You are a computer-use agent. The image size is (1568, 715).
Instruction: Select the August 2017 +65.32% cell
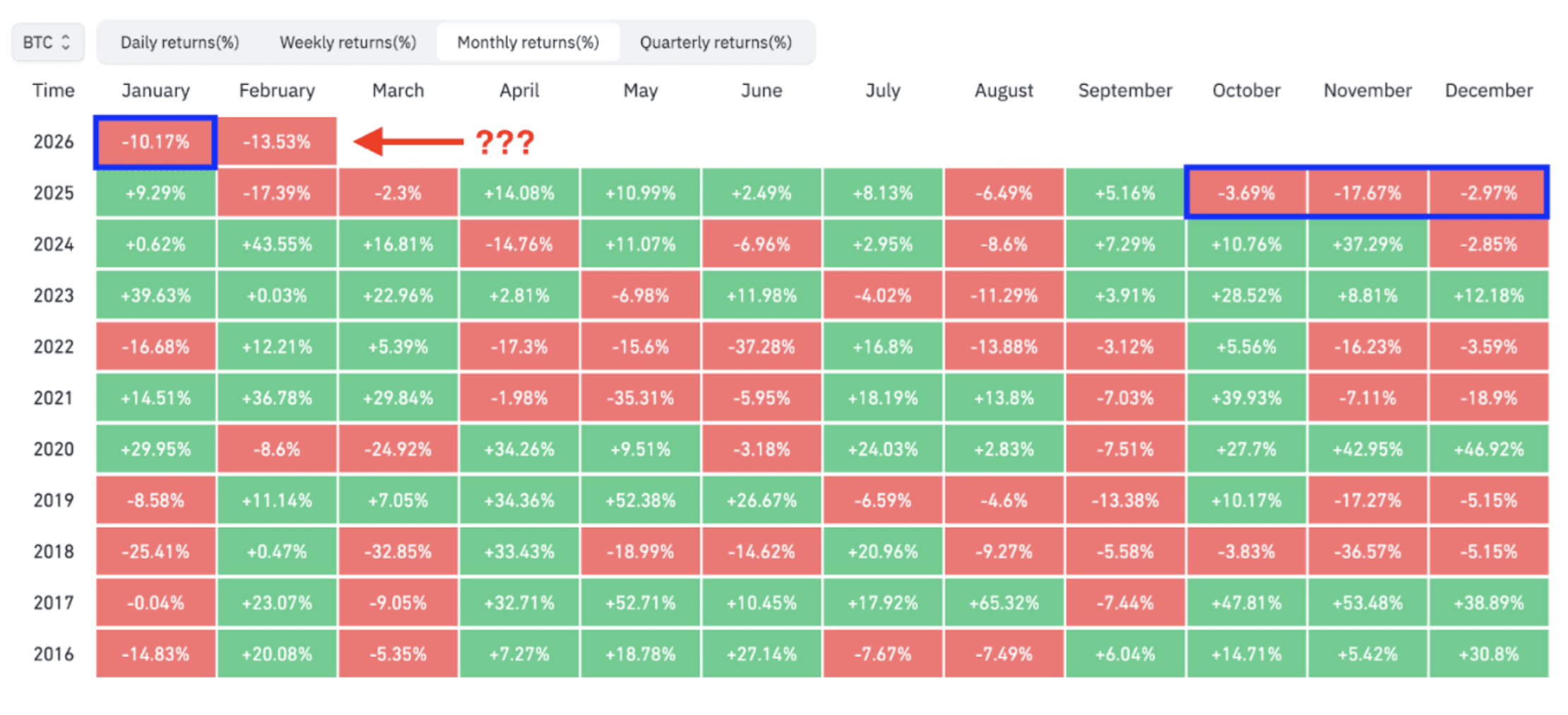pos(1004,603)
